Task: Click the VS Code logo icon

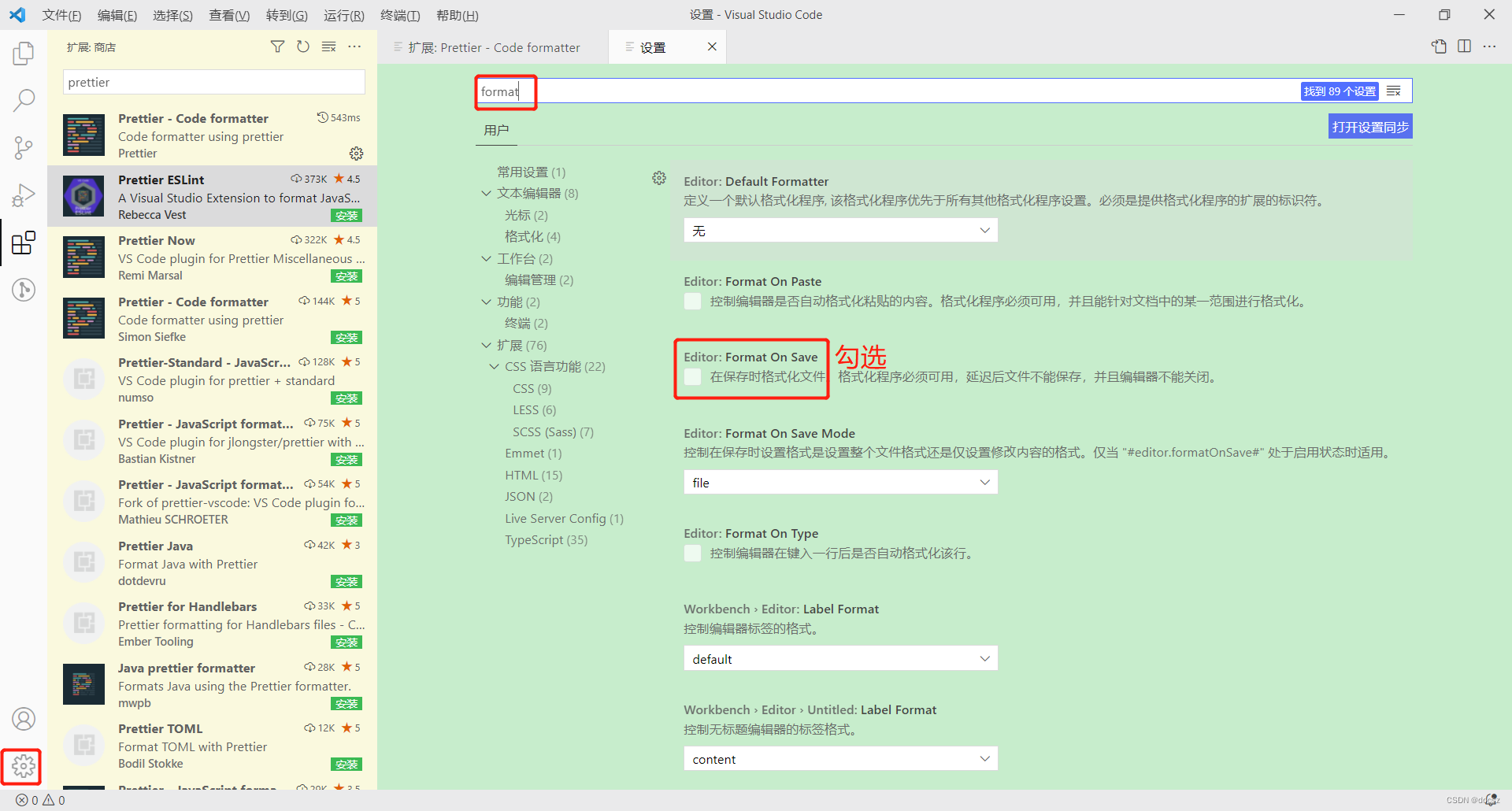Action: click(x=17, y=15)
